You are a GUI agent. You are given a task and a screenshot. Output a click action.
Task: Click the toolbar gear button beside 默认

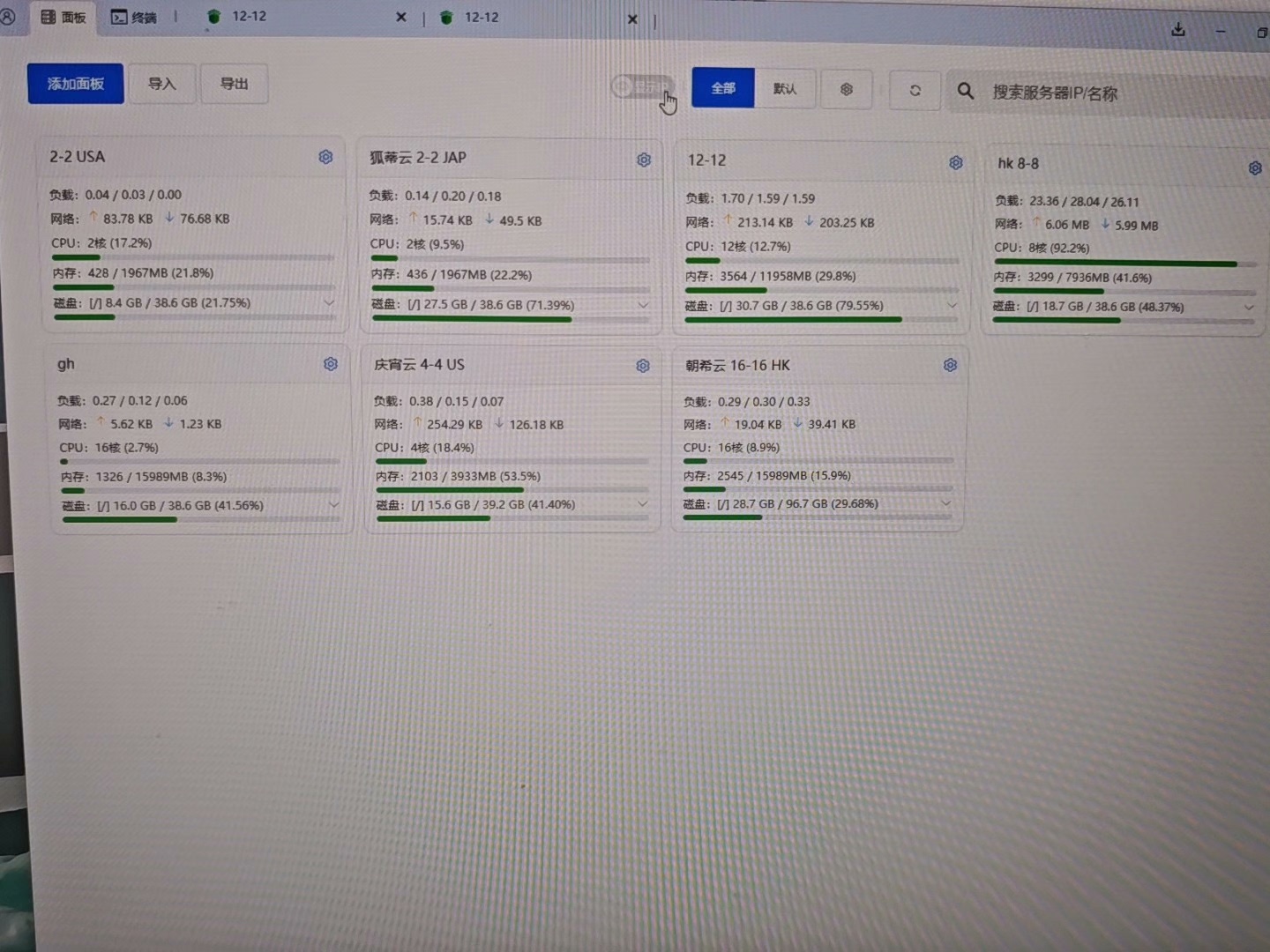tap(847, 89)
